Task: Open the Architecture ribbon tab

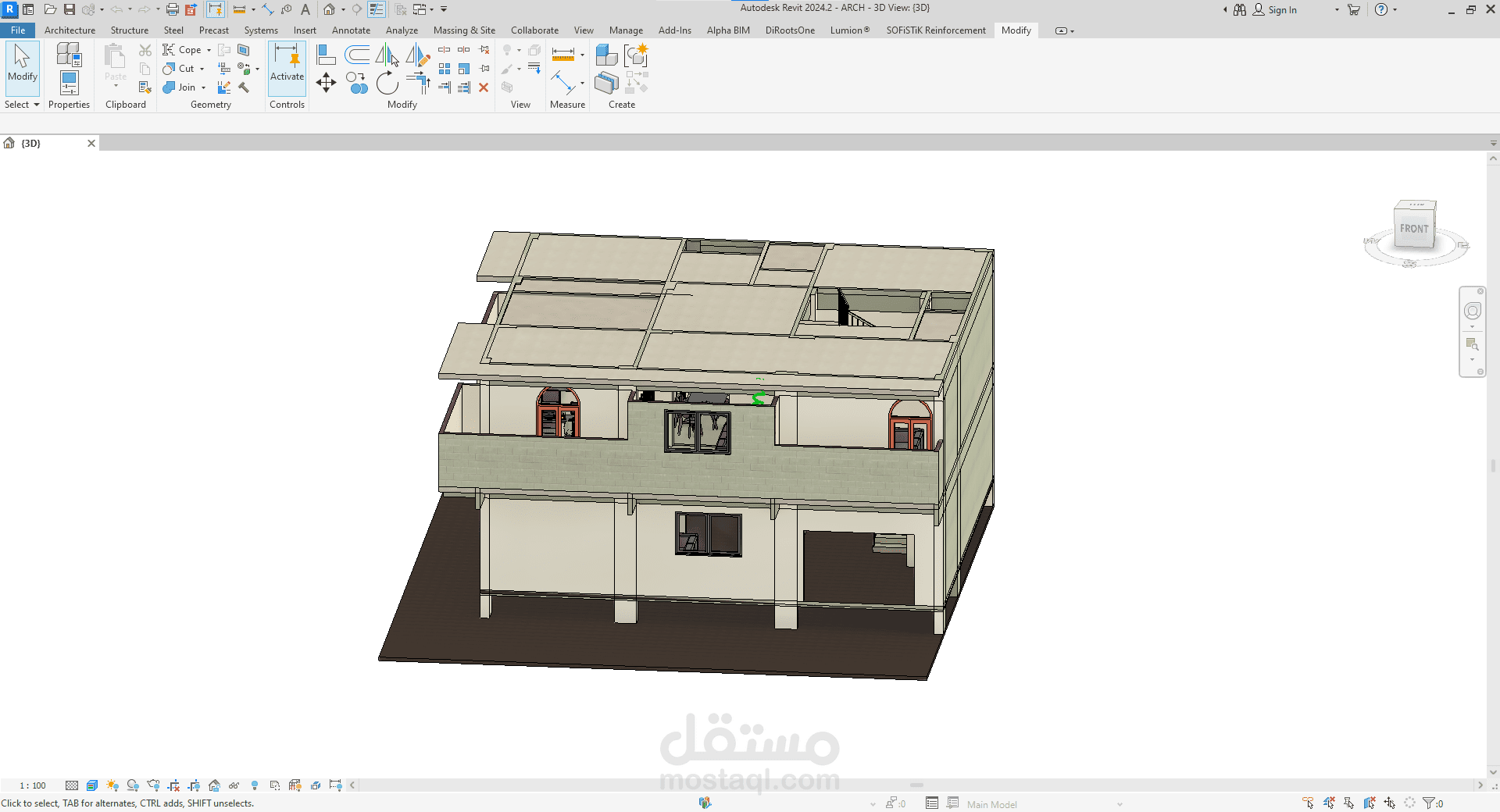Action: coord(70,30)
